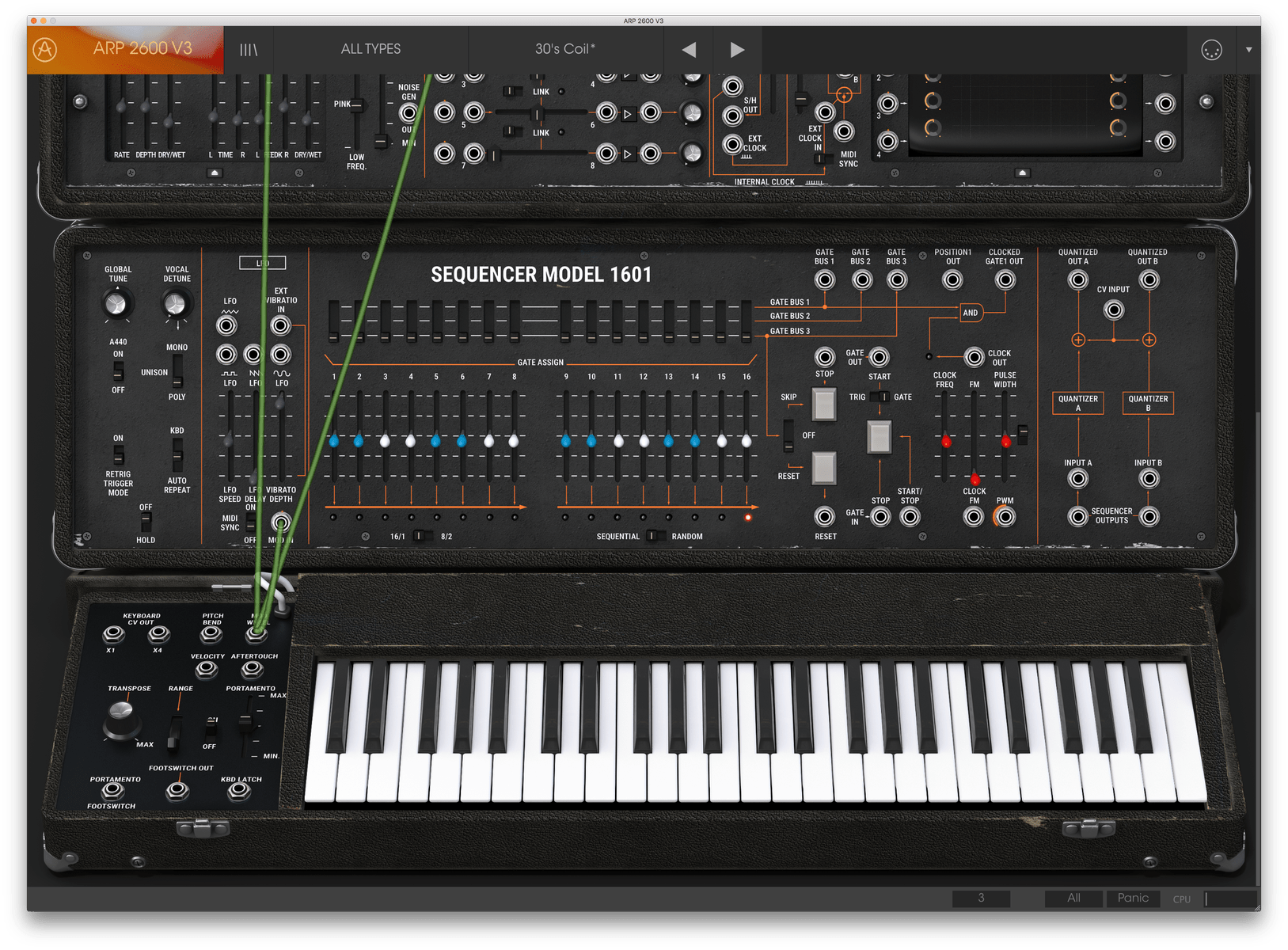Click the 3 indicator in bottom bar
The height and width of the screenshot is (950, 1288).
tap(981, 899)
